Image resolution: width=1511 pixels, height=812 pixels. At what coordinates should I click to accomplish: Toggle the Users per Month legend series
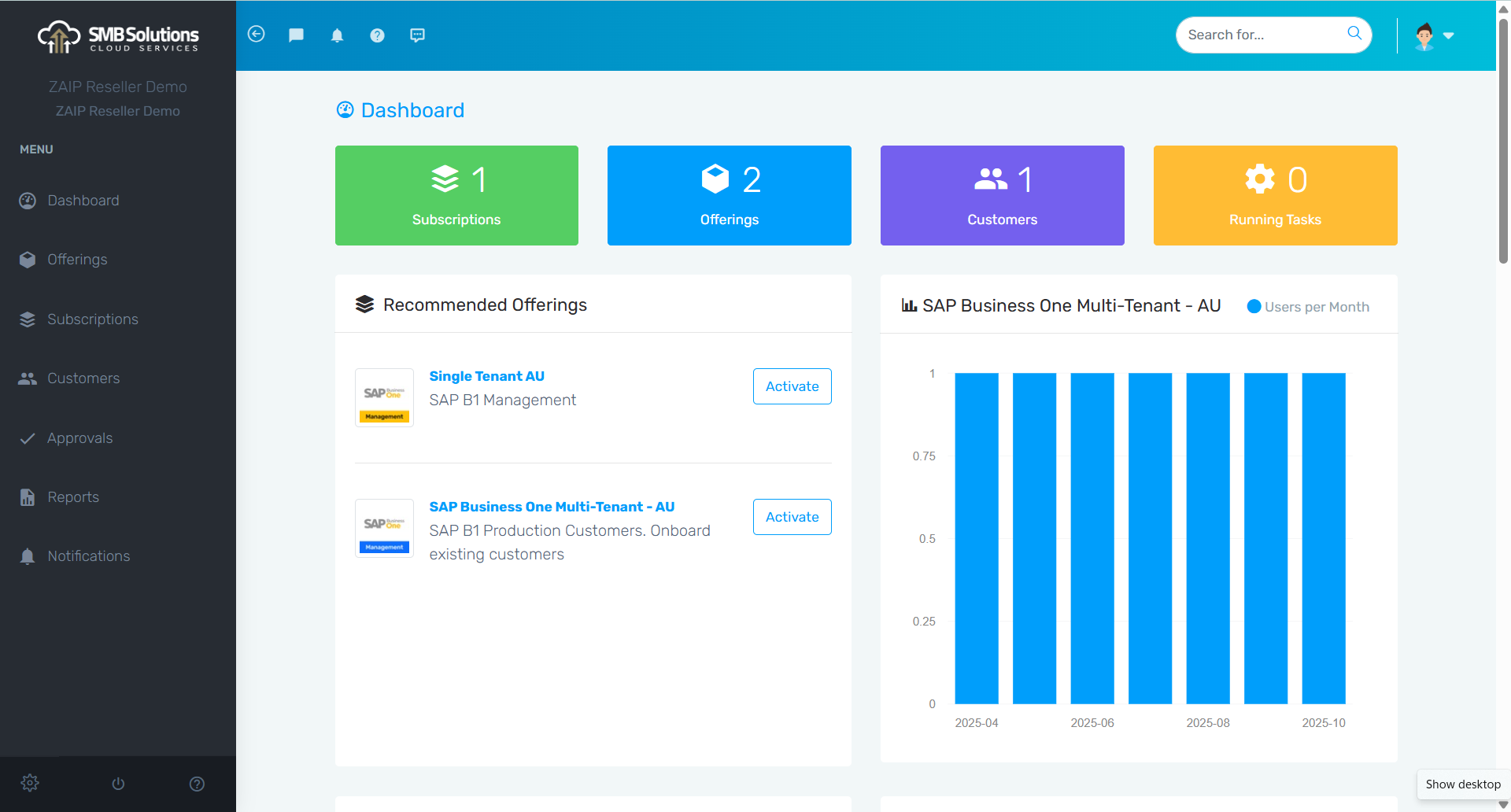tap(1308, 307)
